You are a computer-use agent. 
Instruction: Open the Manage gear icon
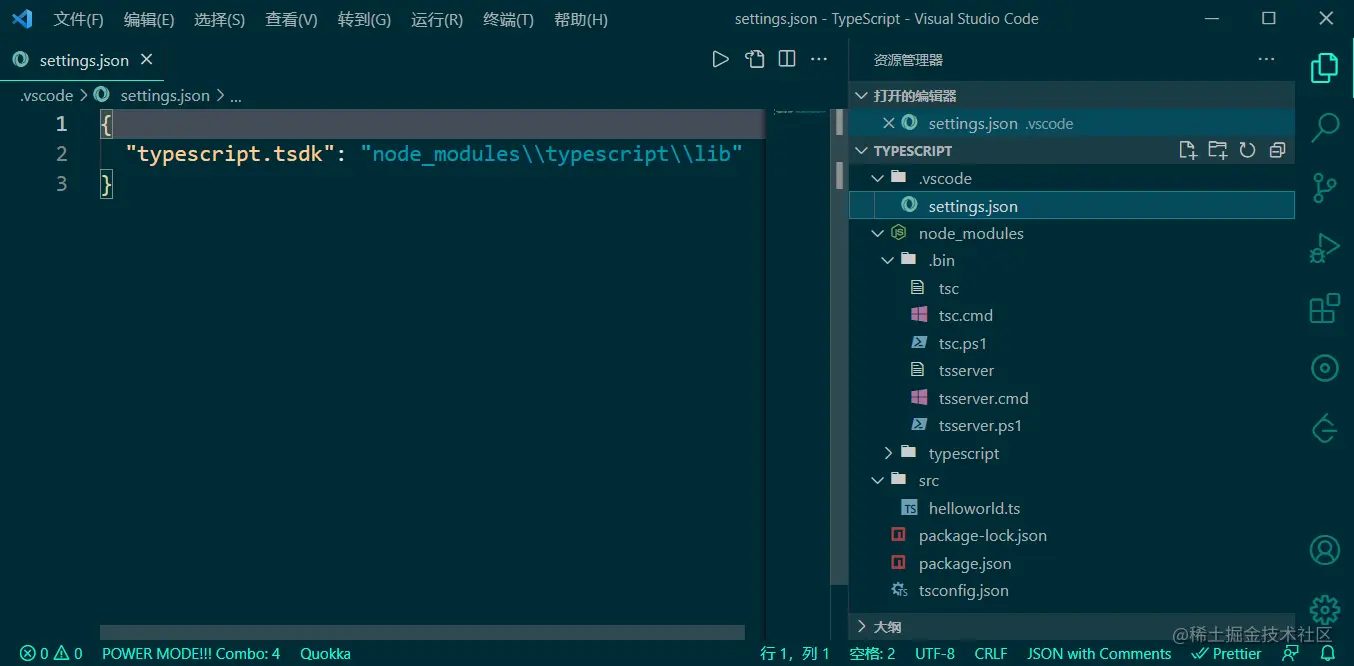(1324, 609)
